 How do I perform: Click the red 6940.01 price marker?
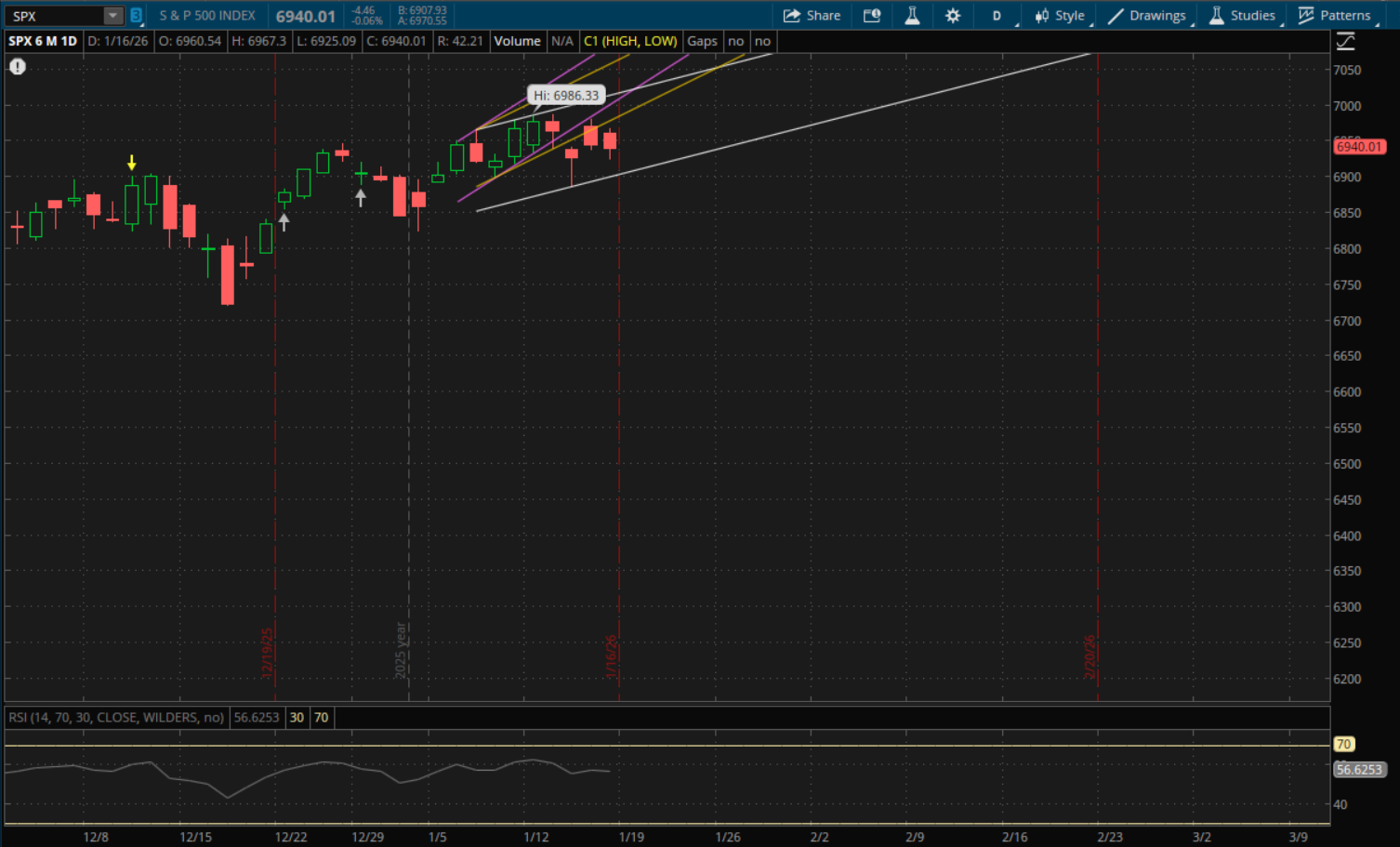click(x=1358, y=147)
